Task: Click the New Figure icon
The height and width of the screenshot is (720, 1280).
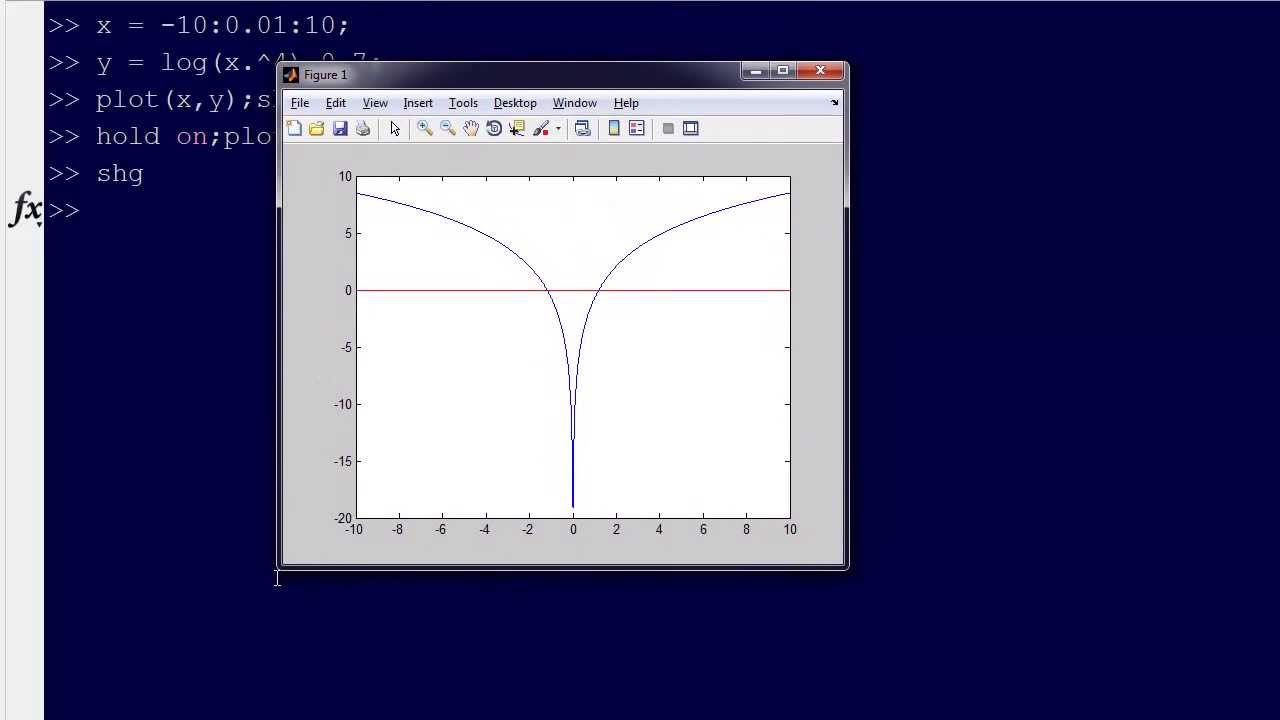Action: pos(294,128)
